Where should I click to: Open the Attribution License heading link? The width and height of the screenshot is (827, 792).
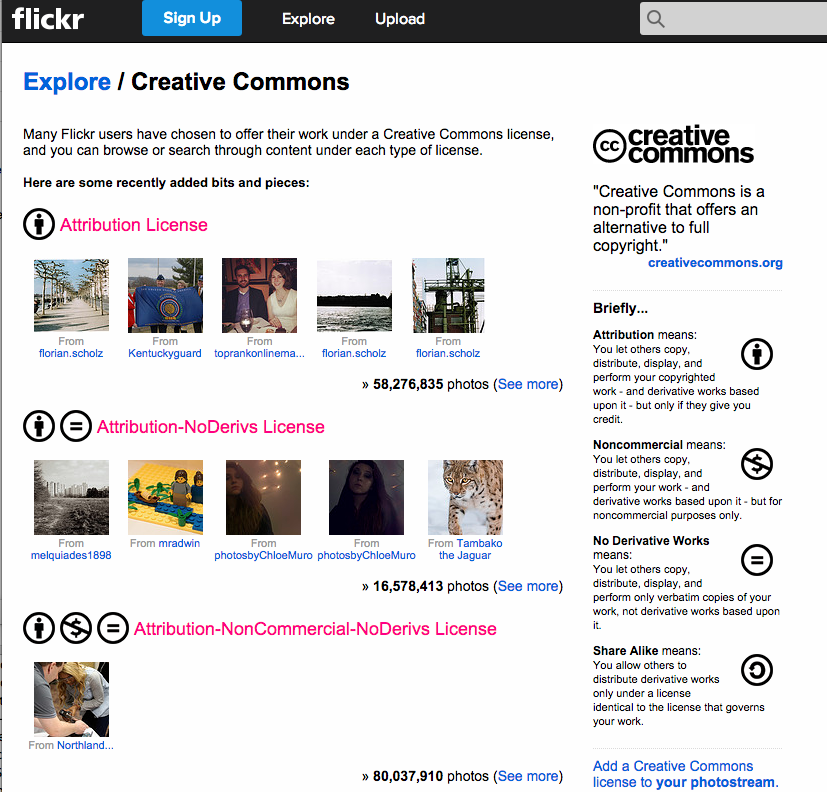coord(133,225)
